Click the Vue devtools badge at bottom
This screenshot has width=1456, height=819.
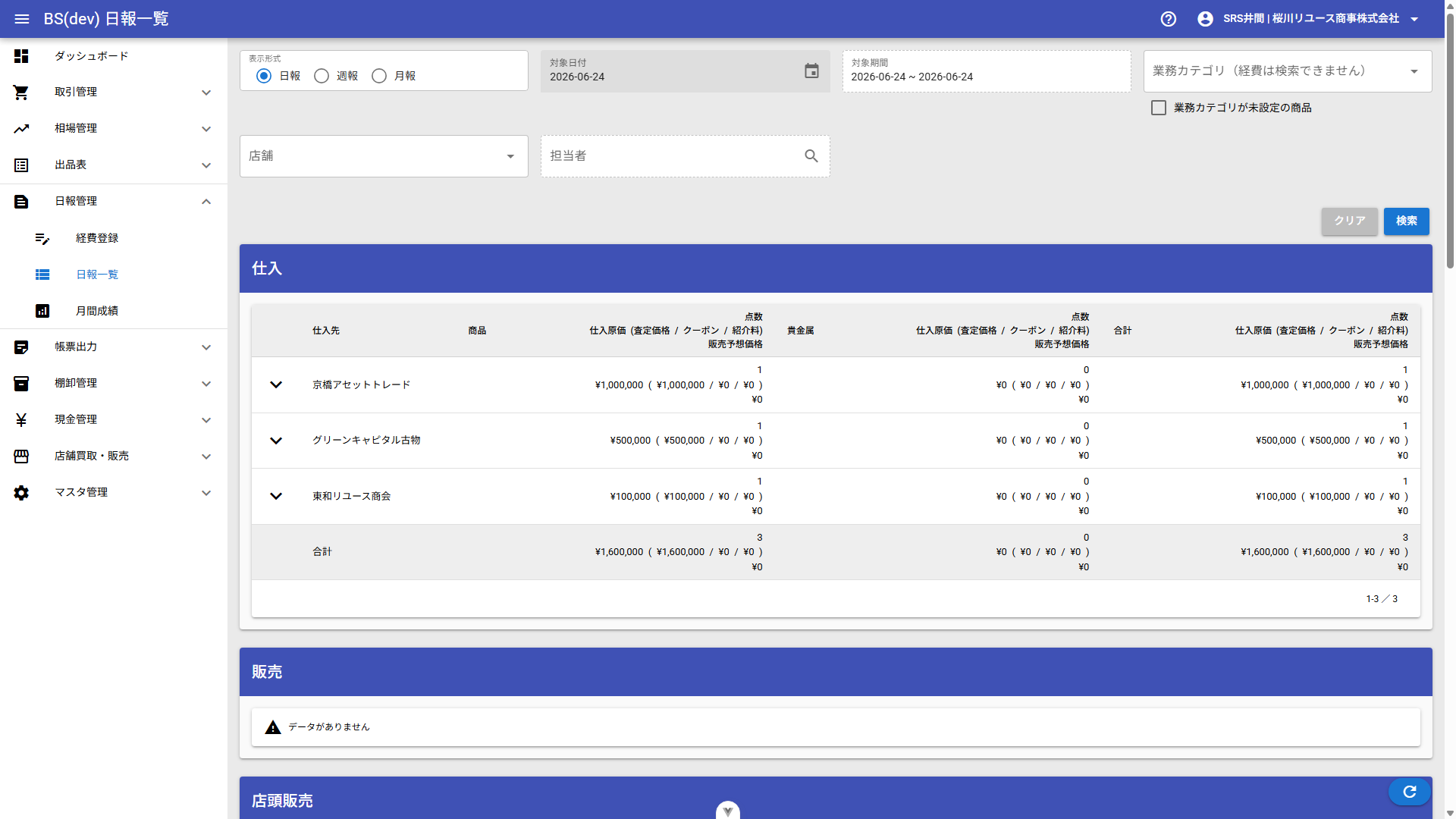(728, 811)
